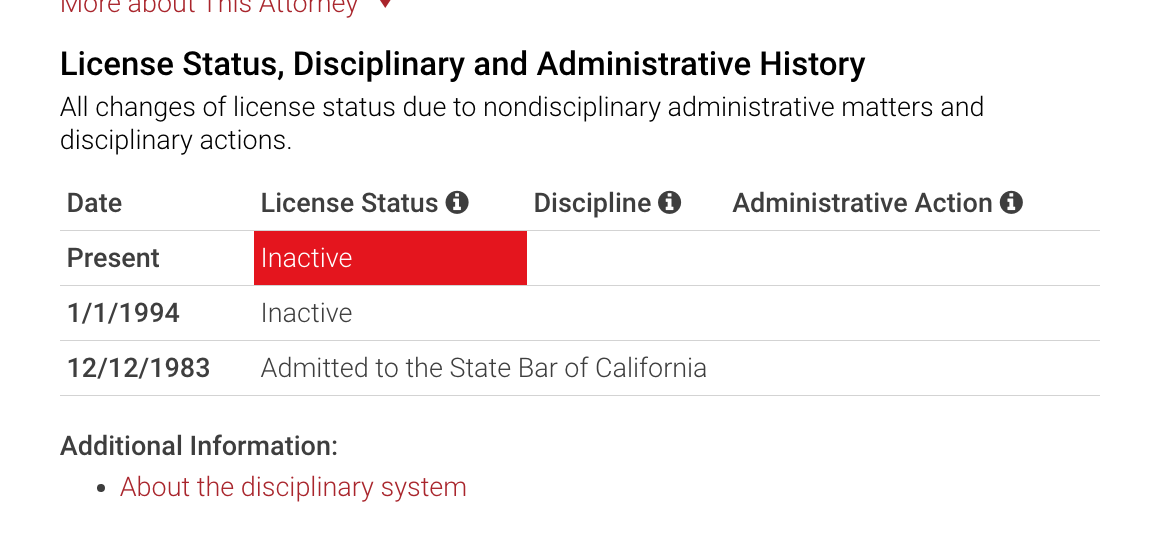The image size is (1149, 533).
Task: Select the 1/1/1994 date entry
Action: click(x=123, y=313)
